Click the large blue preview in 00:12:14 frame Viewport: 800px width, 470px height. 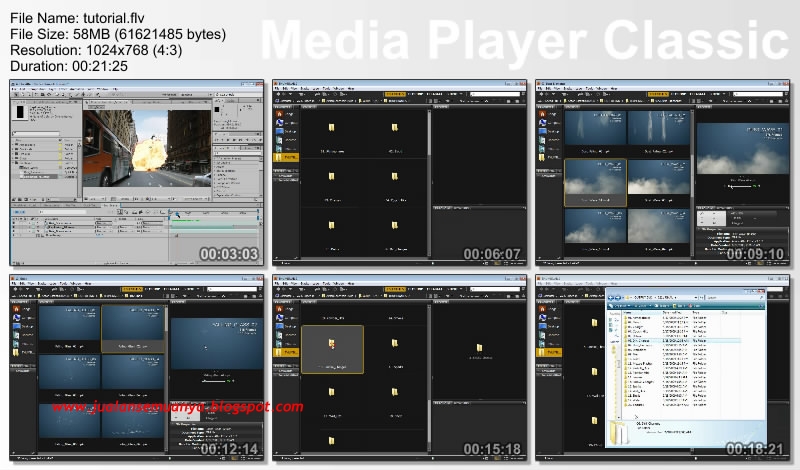[x=216, y=343]
